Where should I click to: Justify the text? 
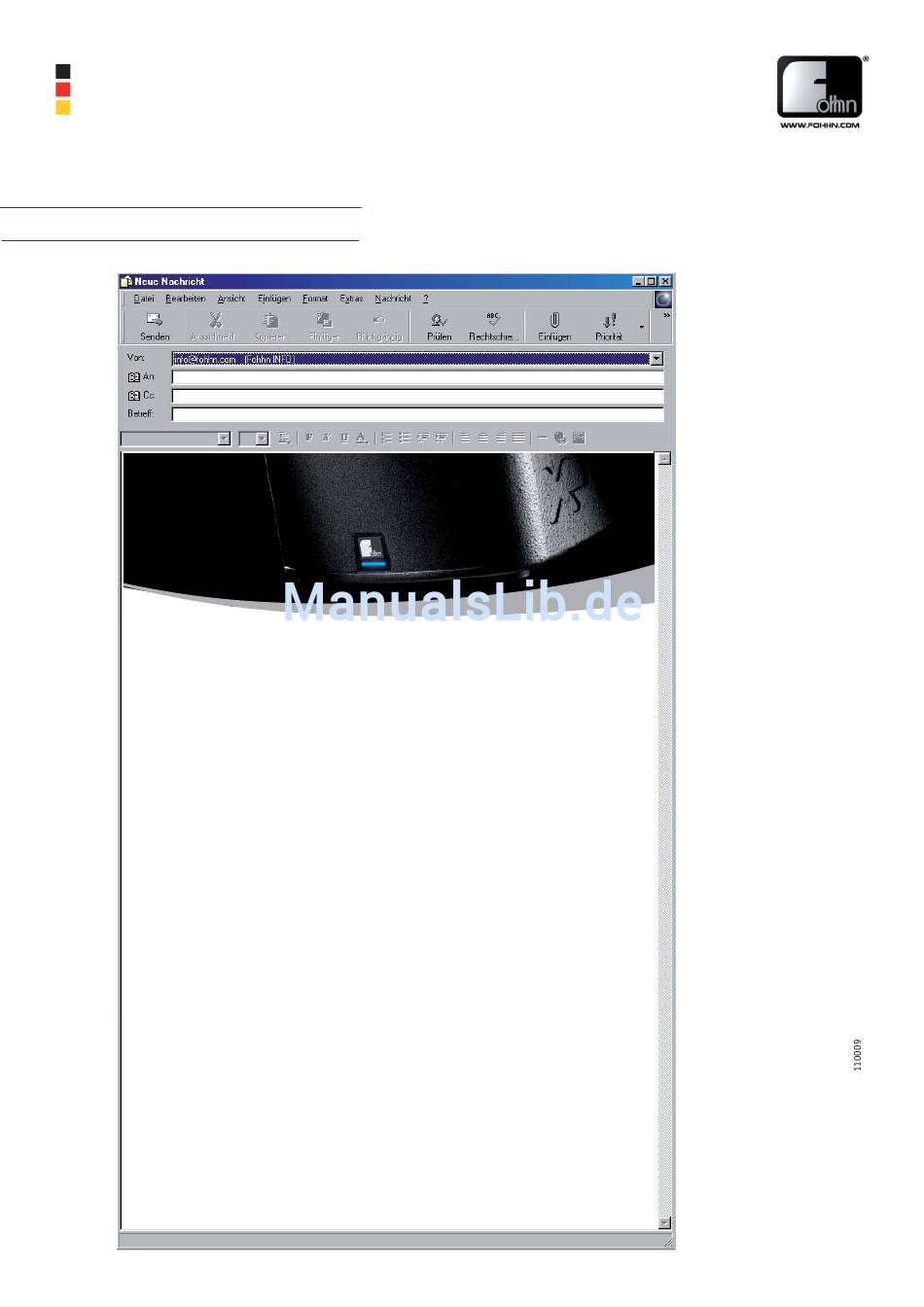tap(518, 439)
